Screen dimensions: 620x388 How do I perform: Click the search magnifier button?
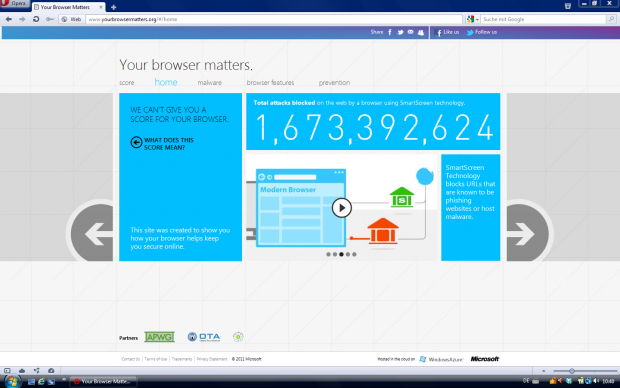click(x=612, y=19)
